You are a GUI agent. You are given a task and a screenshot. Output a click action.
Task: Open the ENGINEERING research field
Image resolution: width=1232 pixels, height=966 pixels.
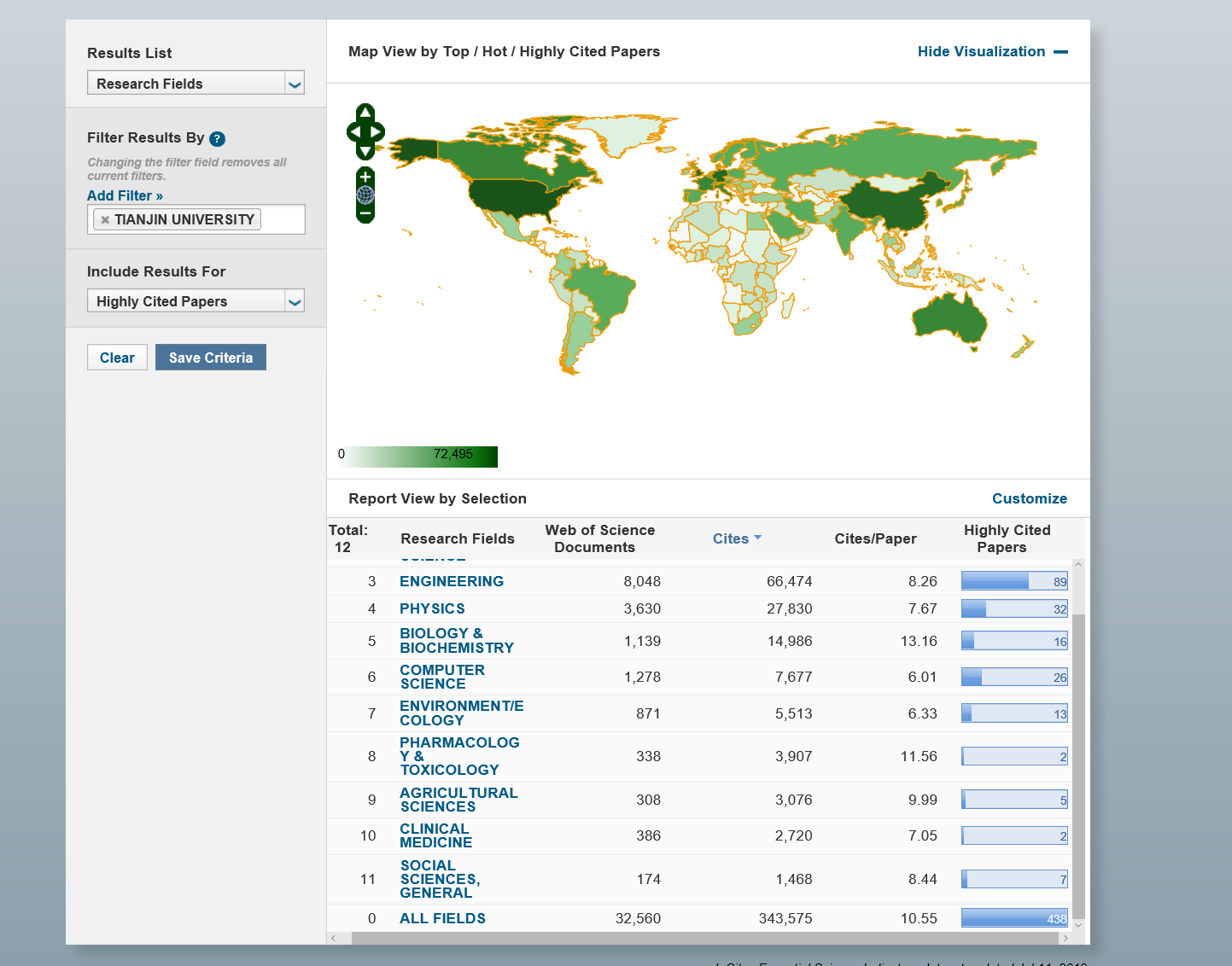[x=451, y=581]
